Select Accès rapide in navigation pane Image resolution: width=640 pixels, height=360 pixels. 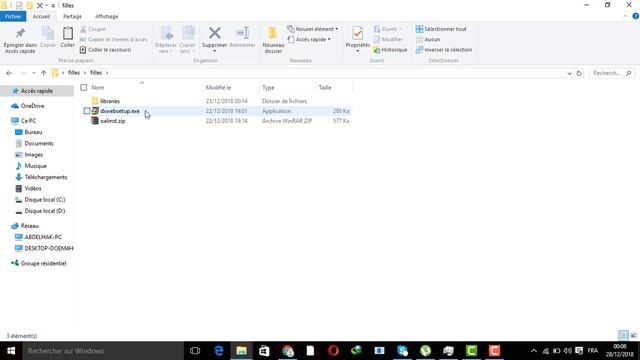point(37,91)
